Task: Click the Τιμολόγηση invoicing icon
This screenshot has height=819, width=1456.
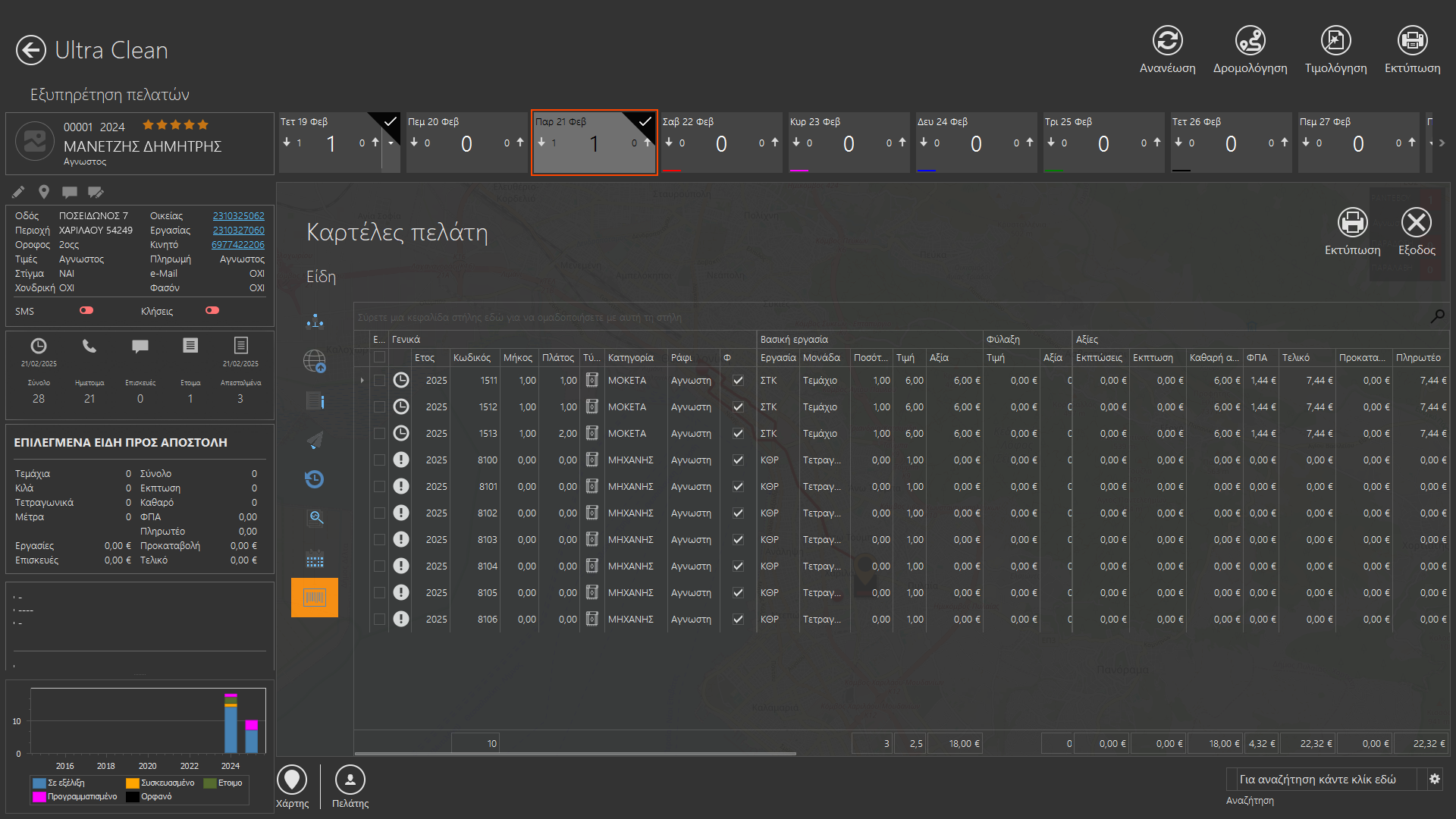Action: pos(1335,41)
